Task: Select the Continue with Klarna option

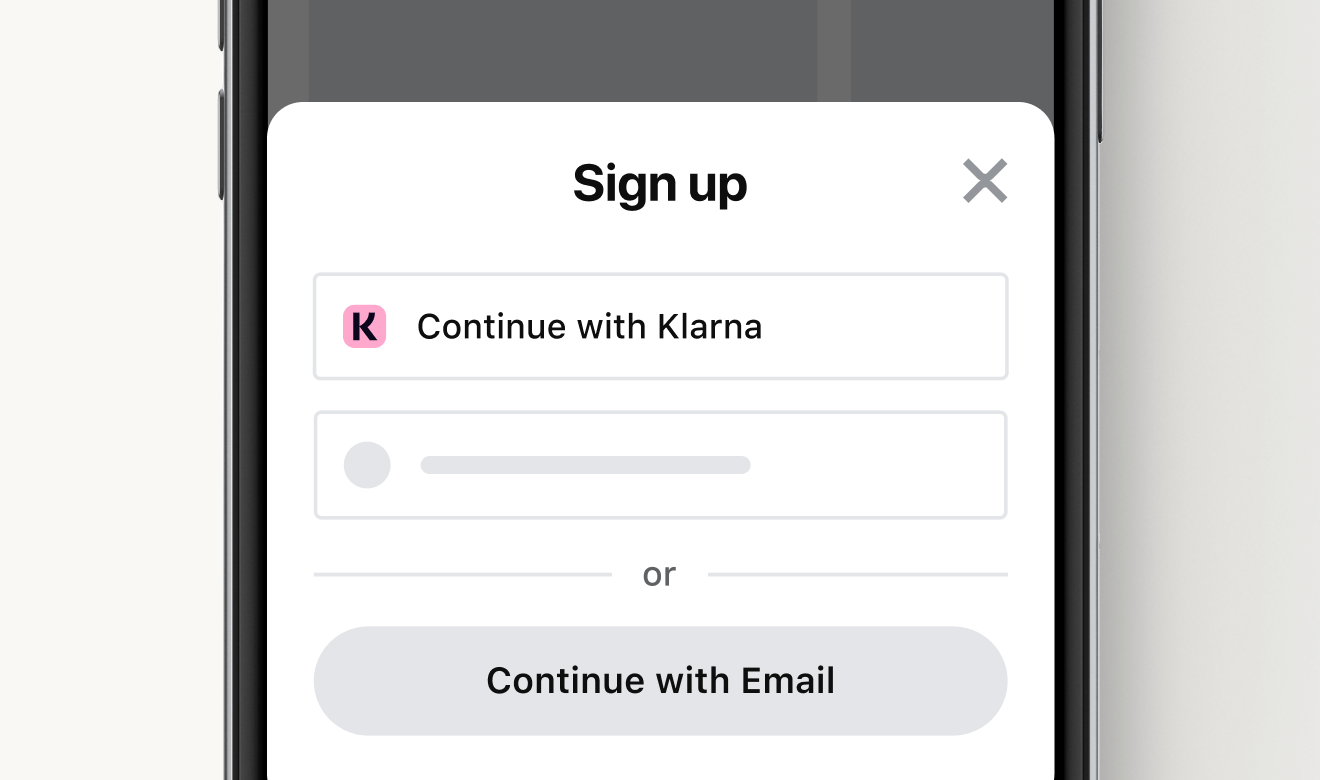Action: tap(660, 326)
